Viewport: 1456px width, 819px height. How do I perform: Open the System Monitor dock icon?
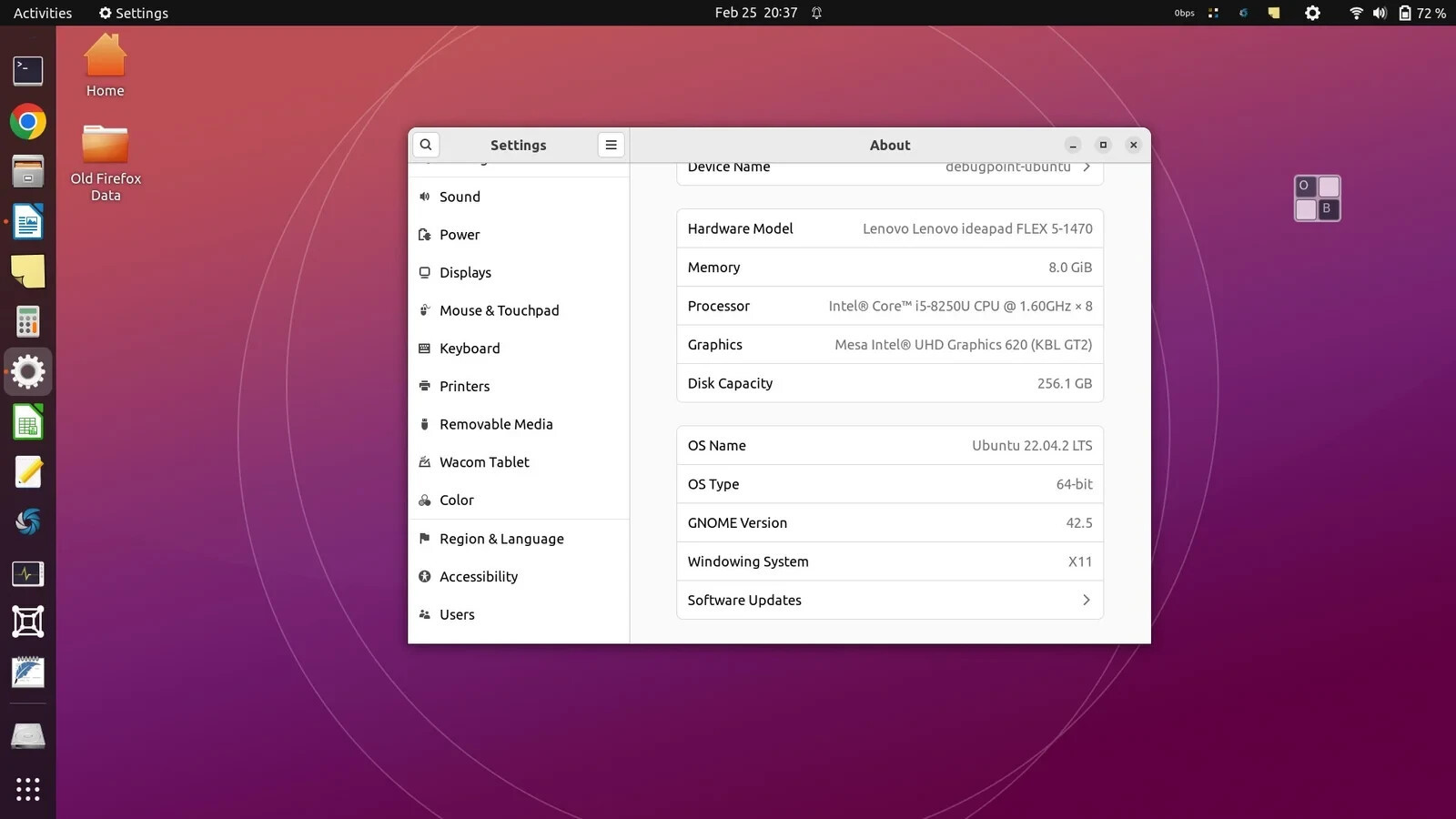point(28,573)
